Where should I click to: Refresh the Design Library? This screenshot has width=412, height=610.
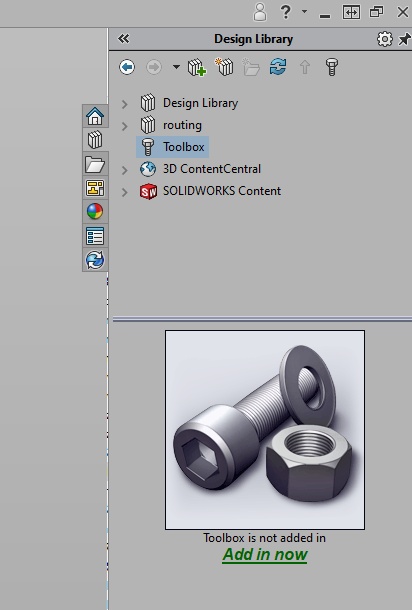click(278, 67)
